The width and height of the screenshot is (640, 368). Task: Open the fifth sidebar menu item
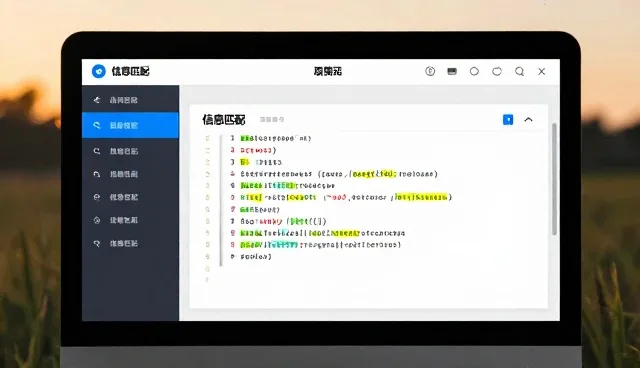(x=130, y=197)
